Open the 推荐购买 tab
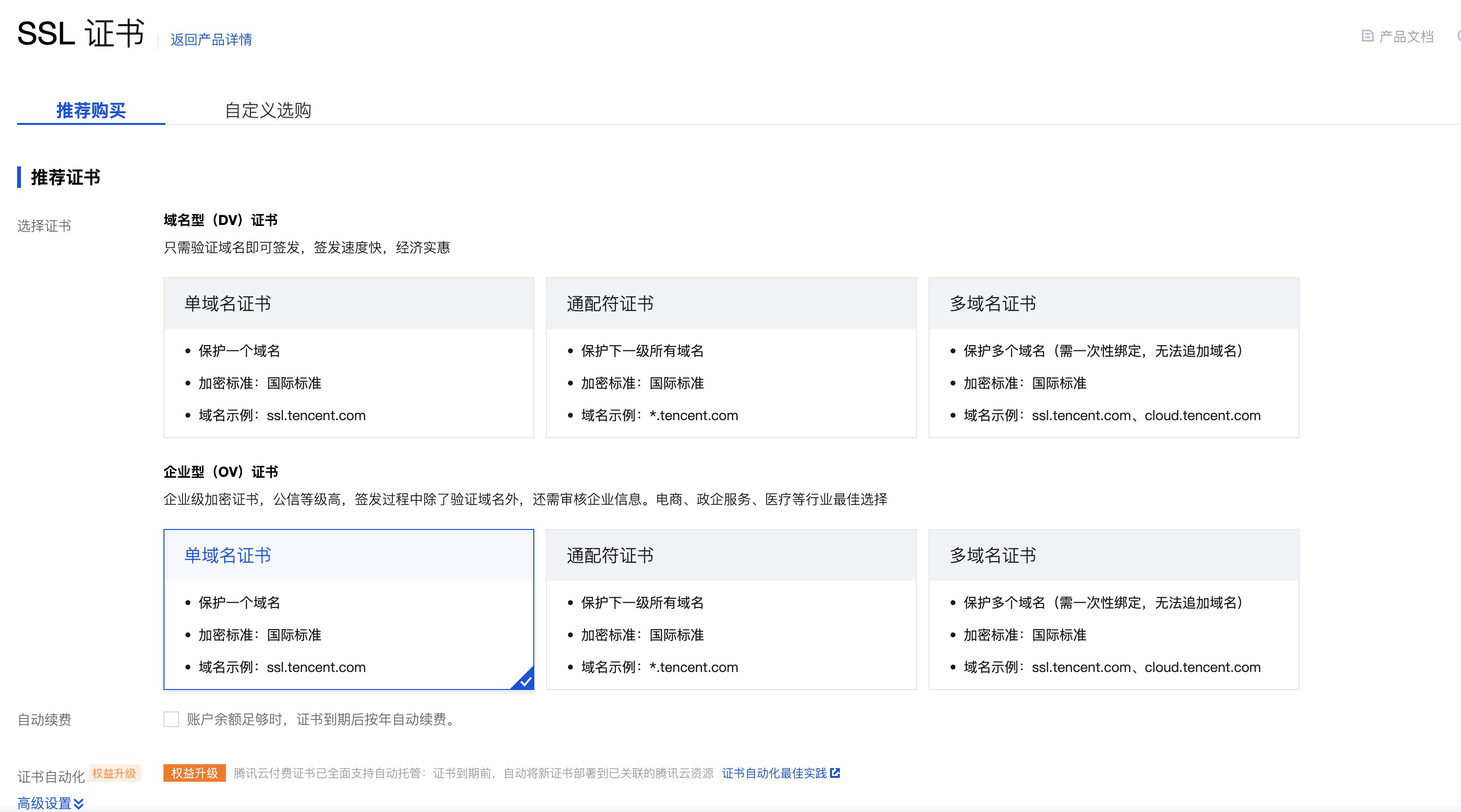Screen dimensions: 1461x812 91,110
